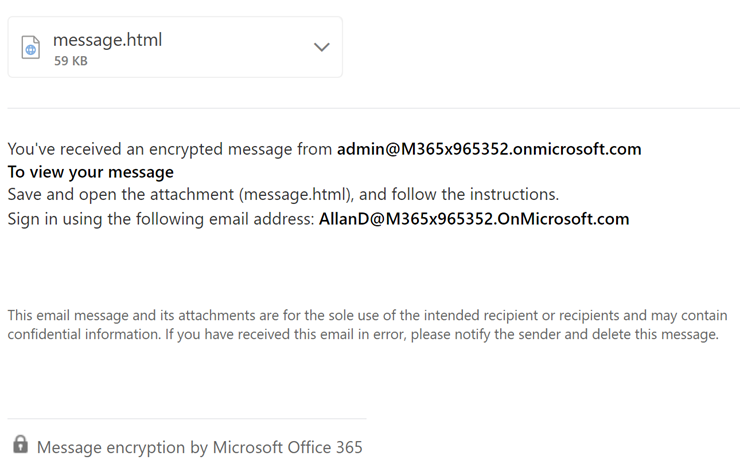Viewport: 740px width, 468px height.
Task: Expand the message.html attachment options chevron
Action: click(x=322, y=47)
